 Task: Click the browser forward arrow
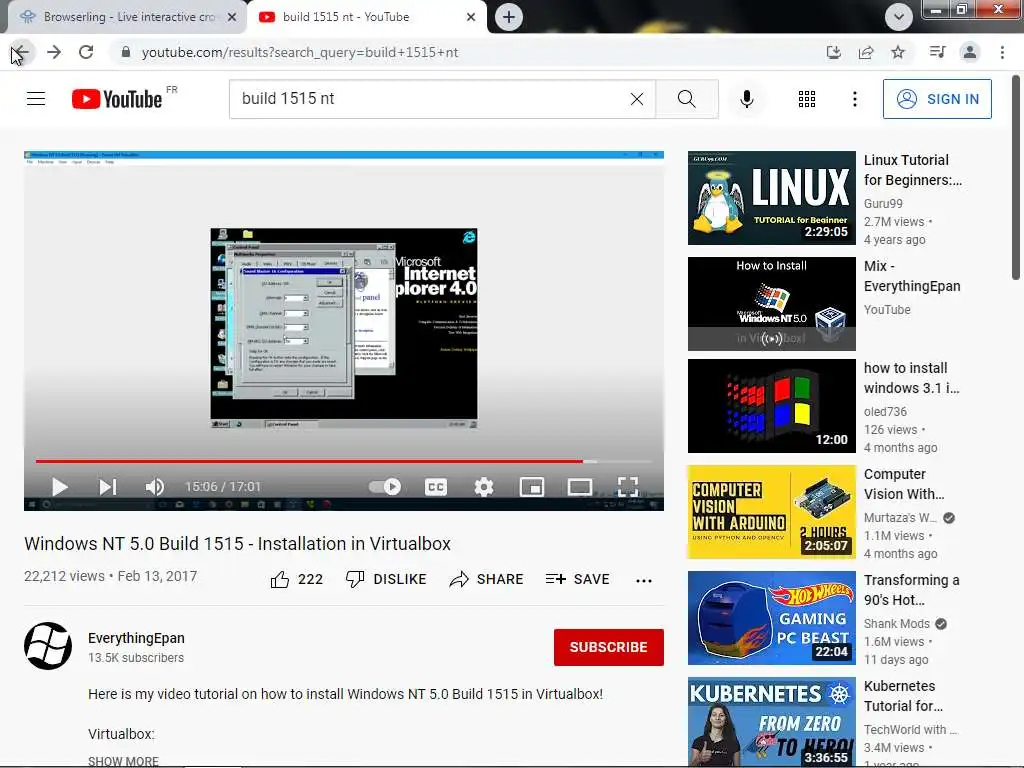click(54, 52)
